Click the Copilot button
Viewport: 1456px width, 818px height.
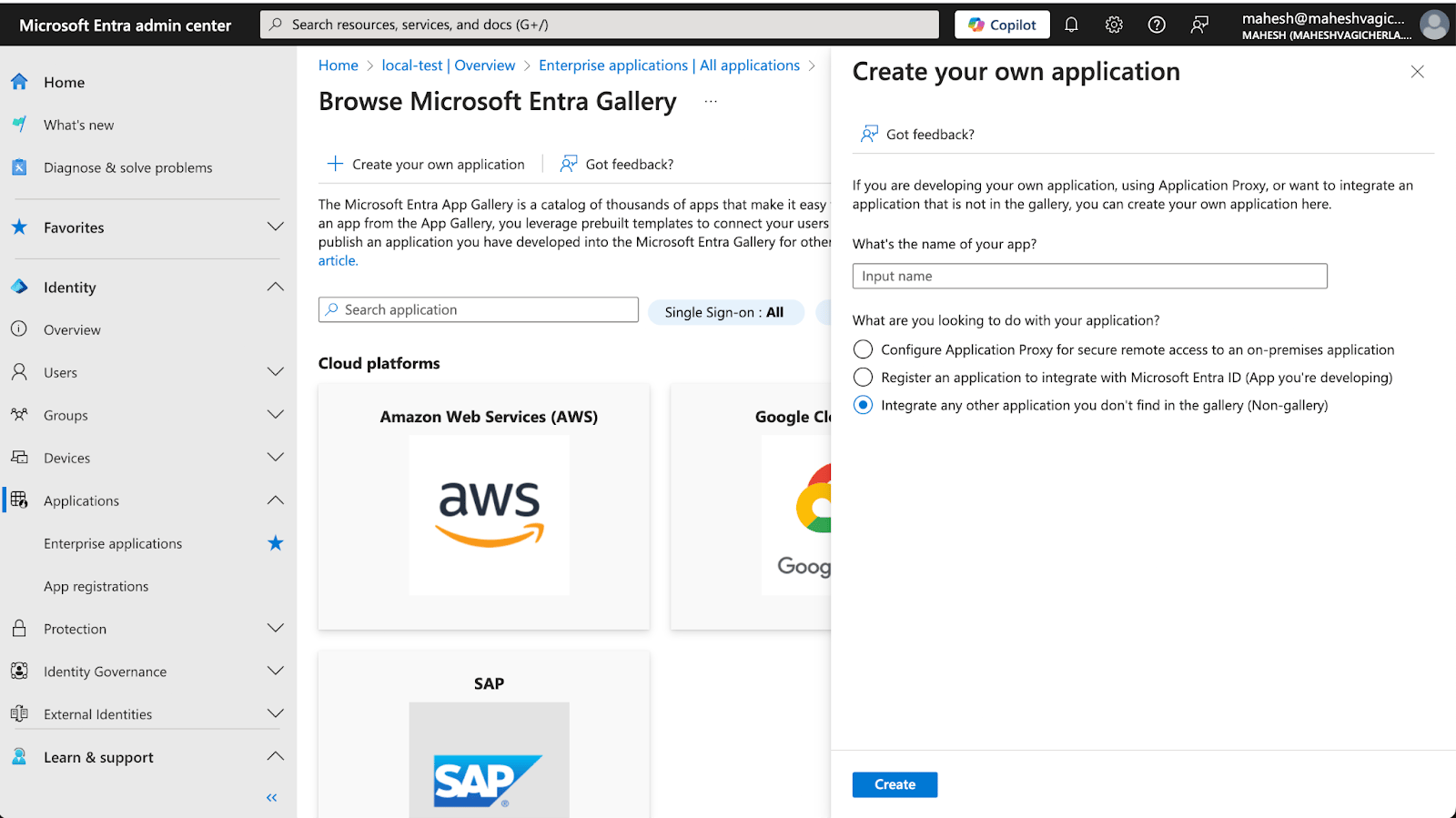tap(1002, 25)
